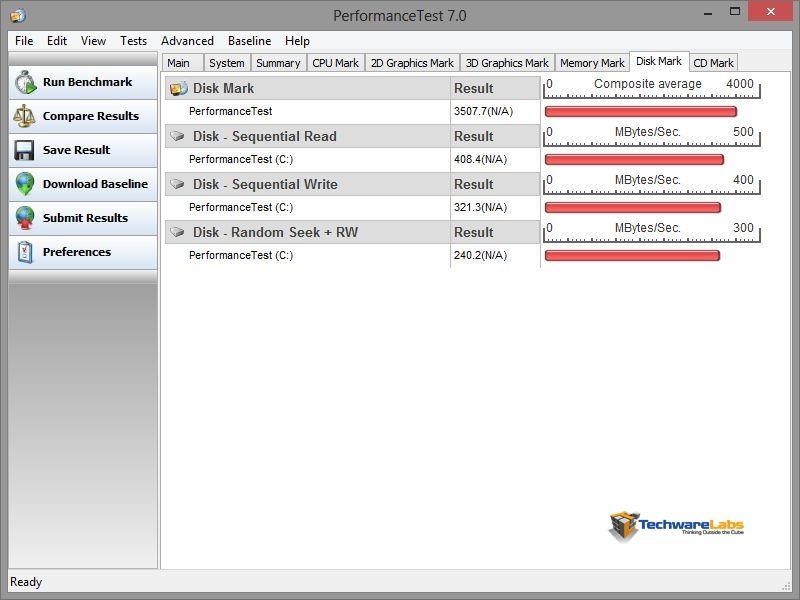Viewport: 800px width, 600px height.
Task: Select the Disk Mark header title text
Action: tap(223, 88)
